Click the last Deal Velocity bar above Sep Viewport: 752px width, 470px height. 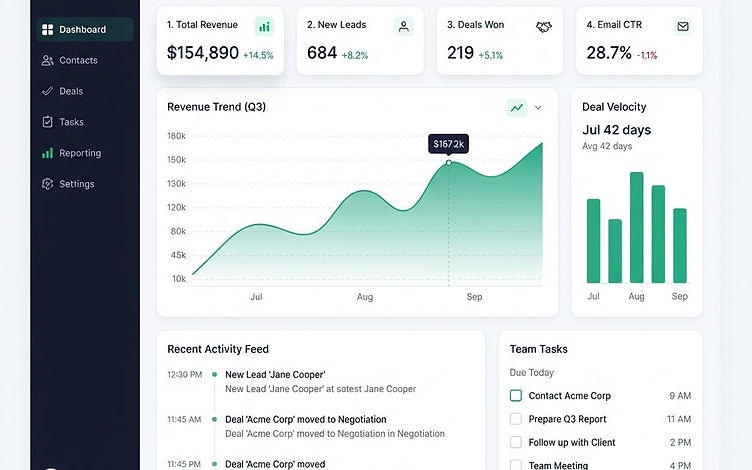tap(680, 246)
